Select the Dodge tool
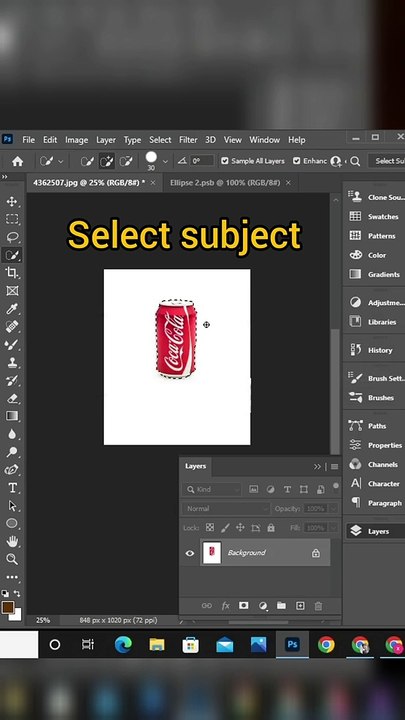The height and width of the screenshot is (720, 405). point(12,452)
